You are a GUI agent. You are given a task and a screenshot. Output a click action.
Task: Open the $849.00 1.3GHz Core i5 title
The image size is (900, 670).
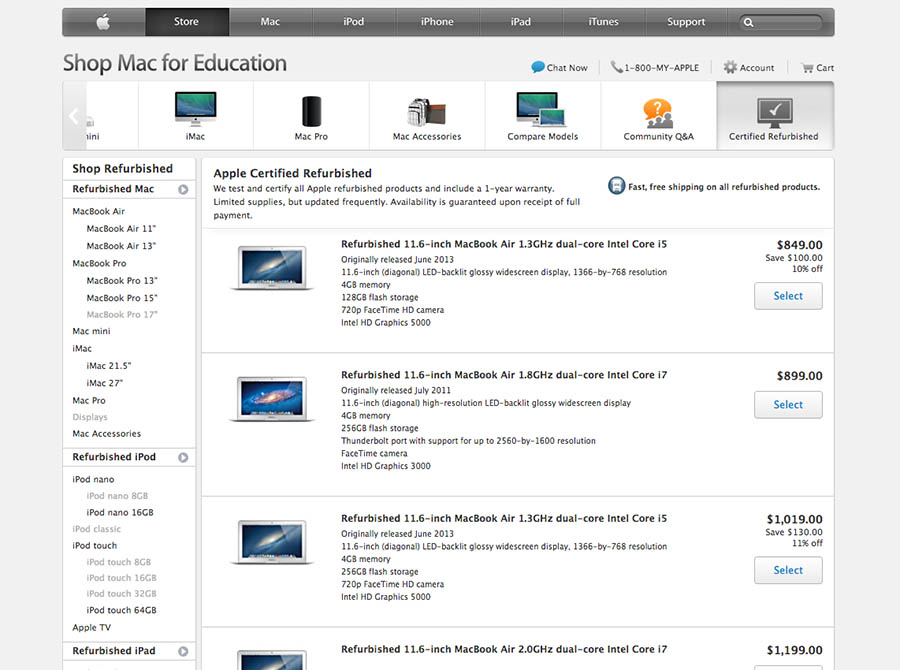[x=504, y=244]
